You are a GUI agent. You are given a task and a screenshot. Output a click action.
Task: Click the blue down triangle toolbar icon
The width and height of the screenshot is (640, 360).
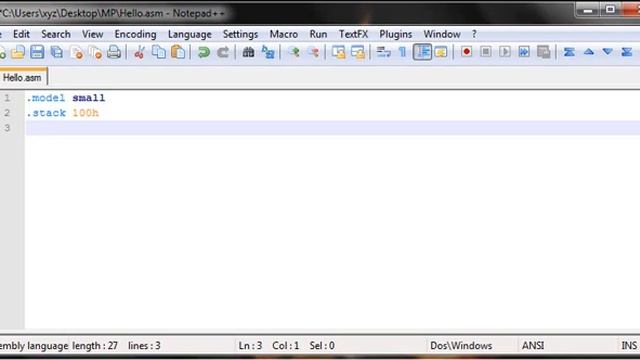point(607,52)
